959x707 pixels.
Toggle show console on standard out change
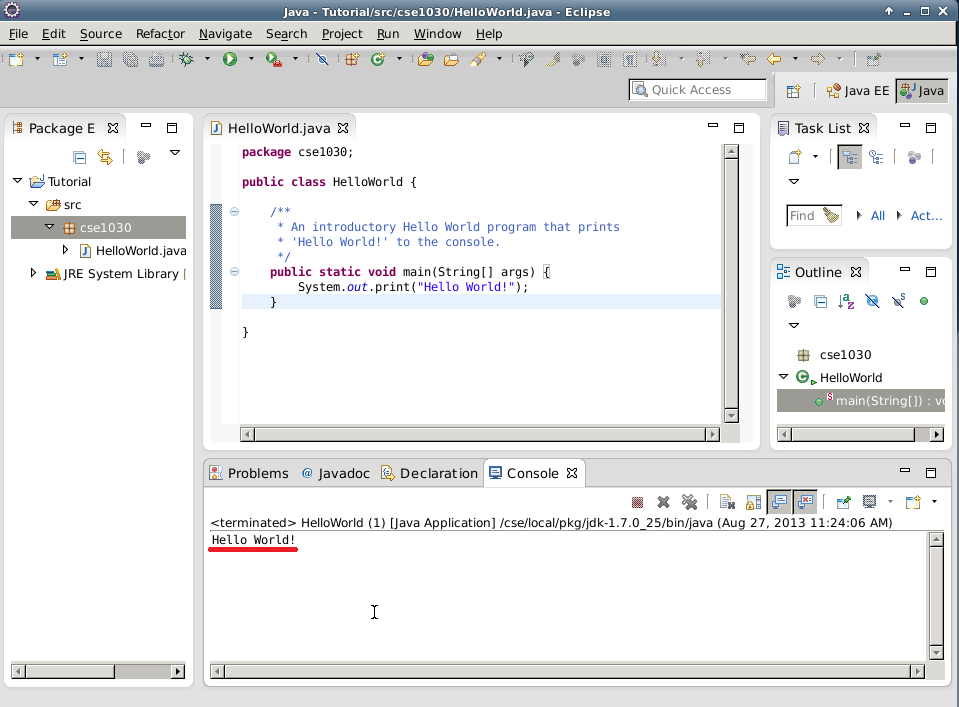779,502
